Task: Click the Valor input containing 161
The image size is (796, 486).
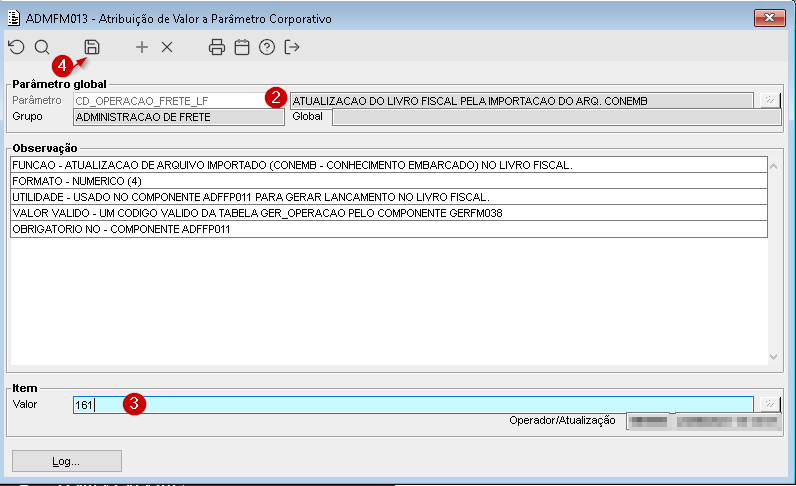Action: pyautogui.click(x=413, y=405)
